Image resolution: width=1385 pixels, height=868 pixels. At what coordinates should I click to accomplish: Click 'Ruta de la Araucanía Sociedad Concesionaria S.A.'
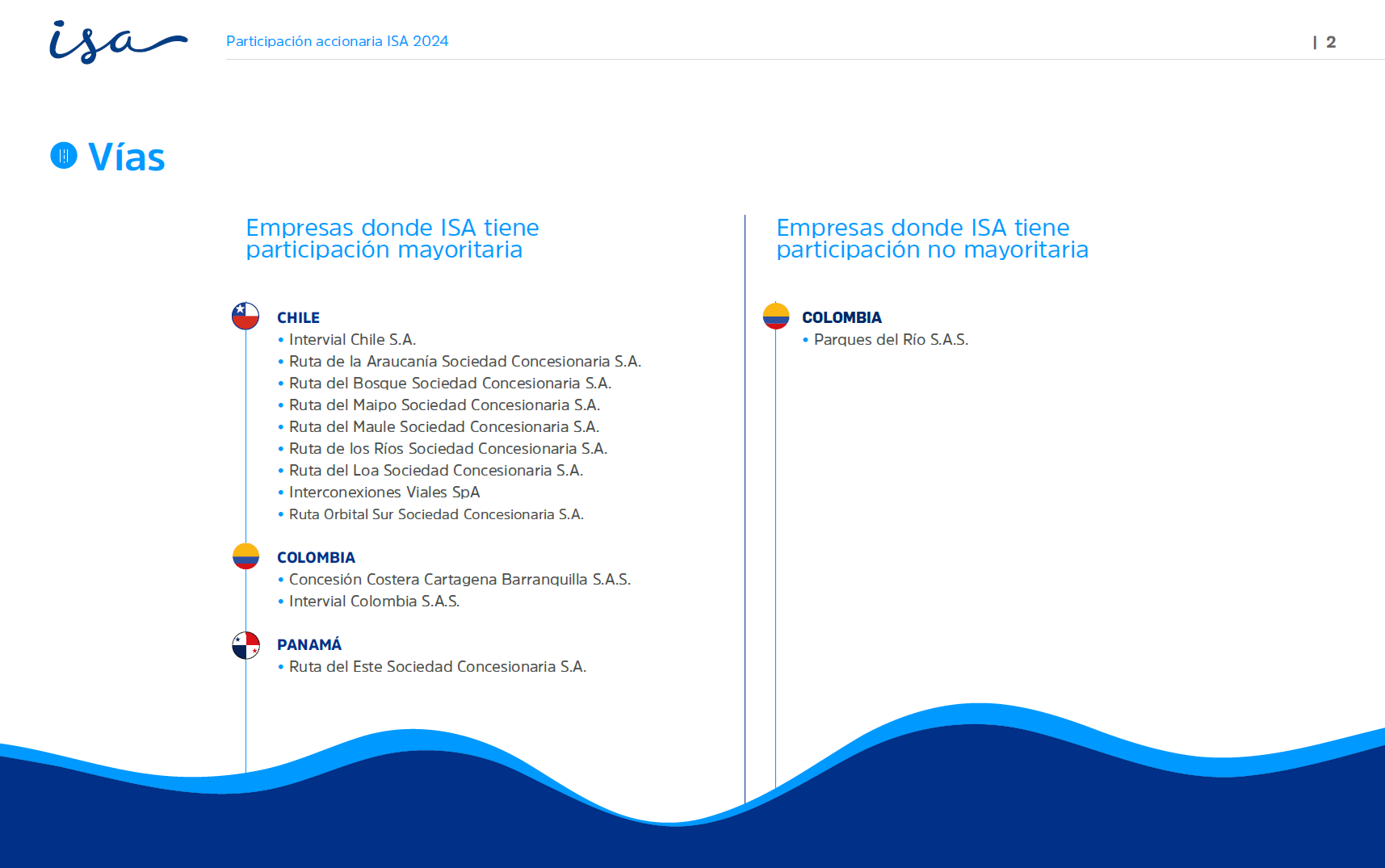click(465, 362)
